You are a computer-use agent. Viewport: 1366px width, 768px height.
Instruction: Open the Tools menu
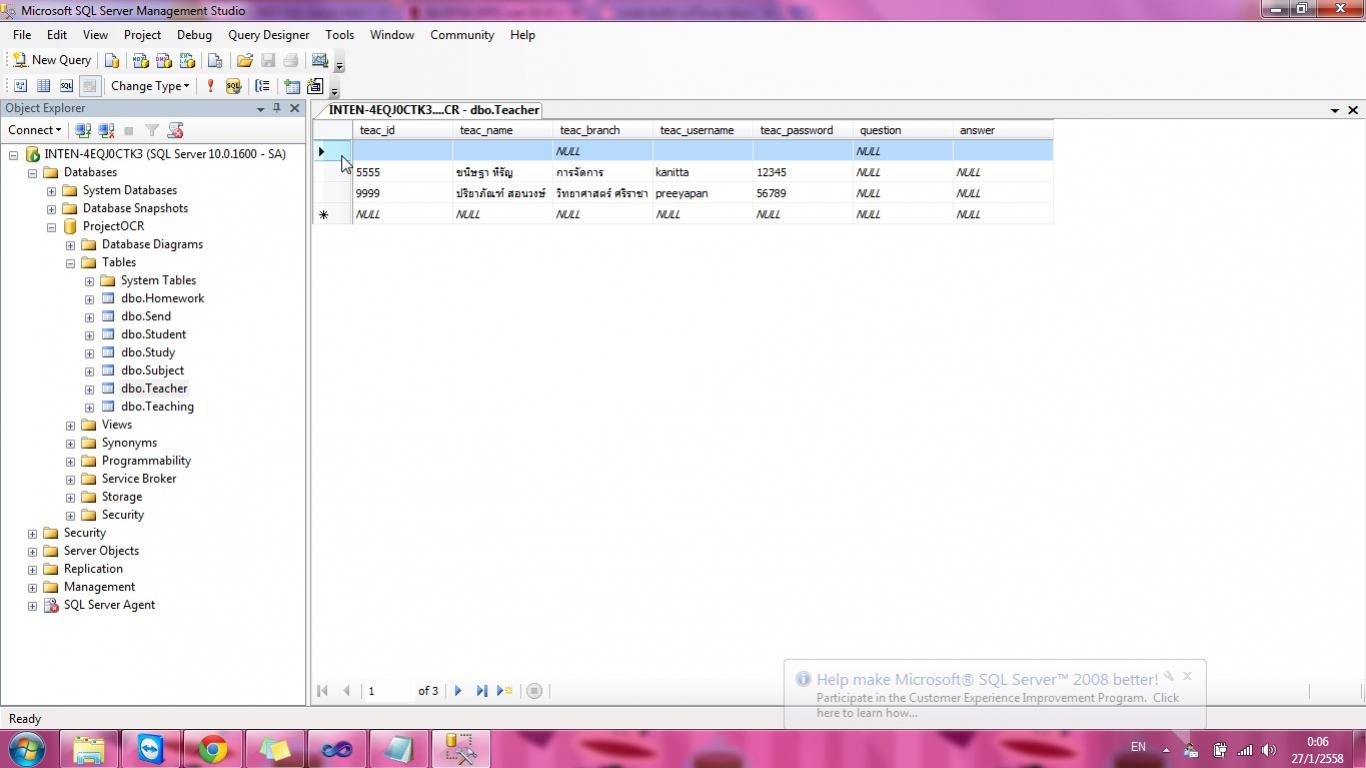pos(339,34)
